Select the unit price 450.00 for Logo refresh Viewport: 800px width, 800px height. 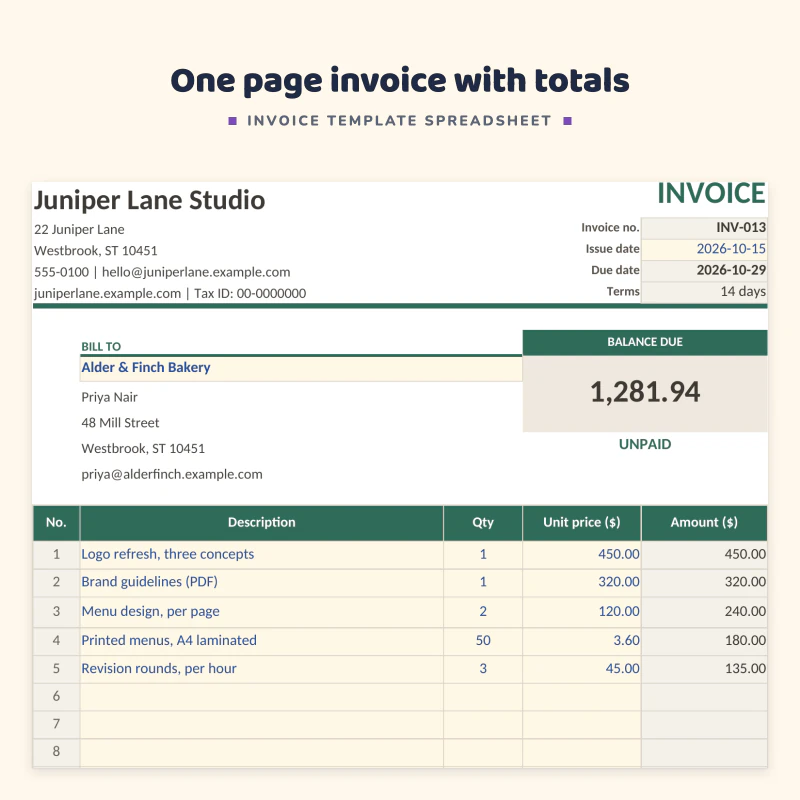pos(582,555)
